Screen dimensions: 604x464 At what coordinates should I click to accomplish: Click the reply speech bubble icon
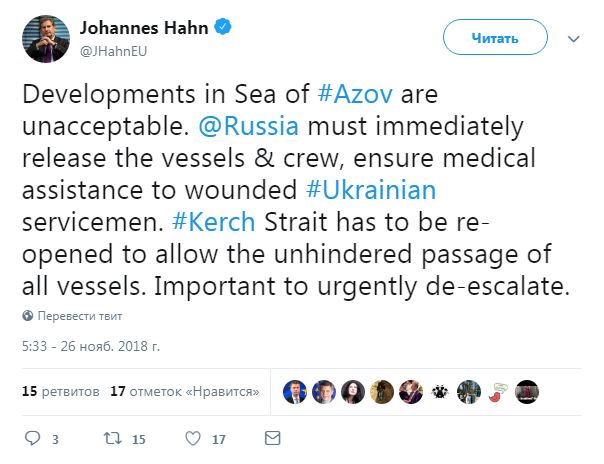point(32,438)
